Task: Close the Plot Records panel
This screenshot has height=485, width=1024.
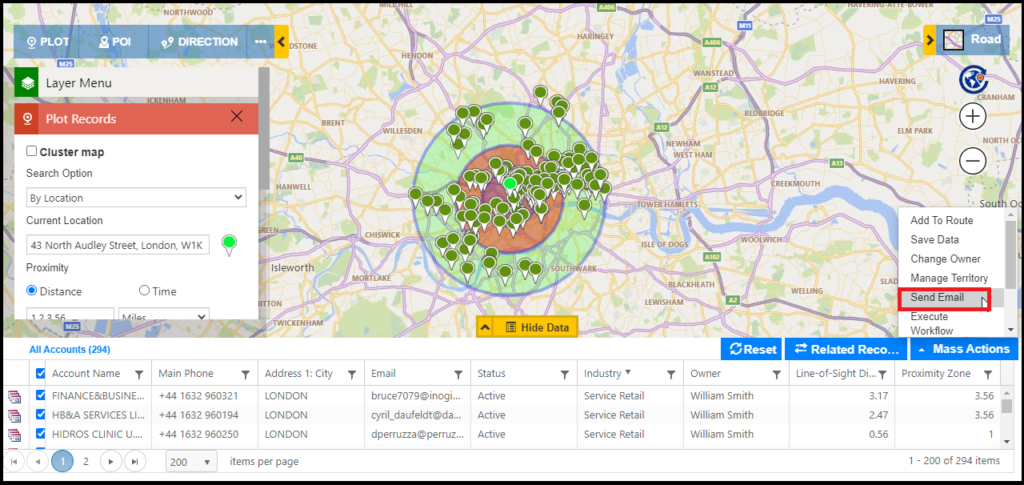Action: [x=237, y=117]
